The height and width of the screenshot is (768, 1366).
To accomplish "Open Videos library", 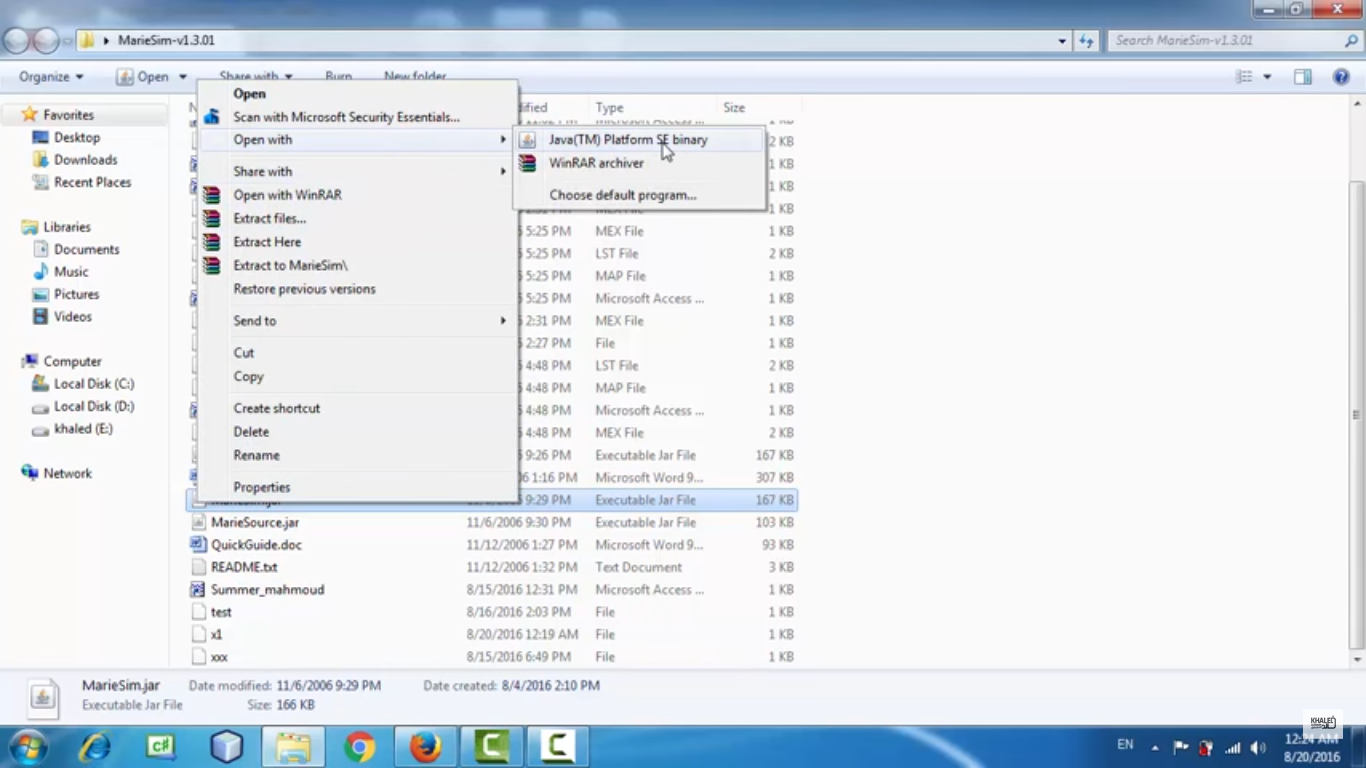I will click(x=73, y=317).
